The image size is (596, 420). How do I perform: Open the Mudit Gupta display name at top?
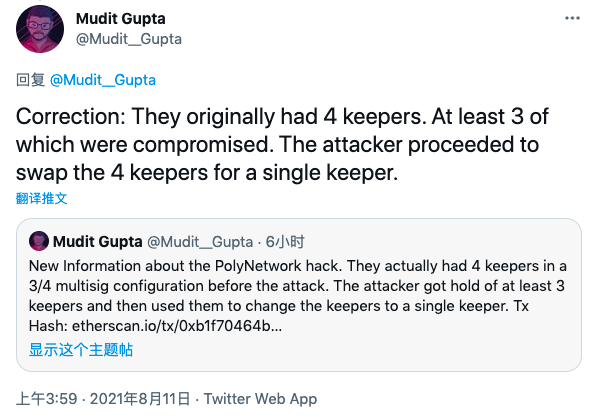pyautogui.click(x=120, y=19)
